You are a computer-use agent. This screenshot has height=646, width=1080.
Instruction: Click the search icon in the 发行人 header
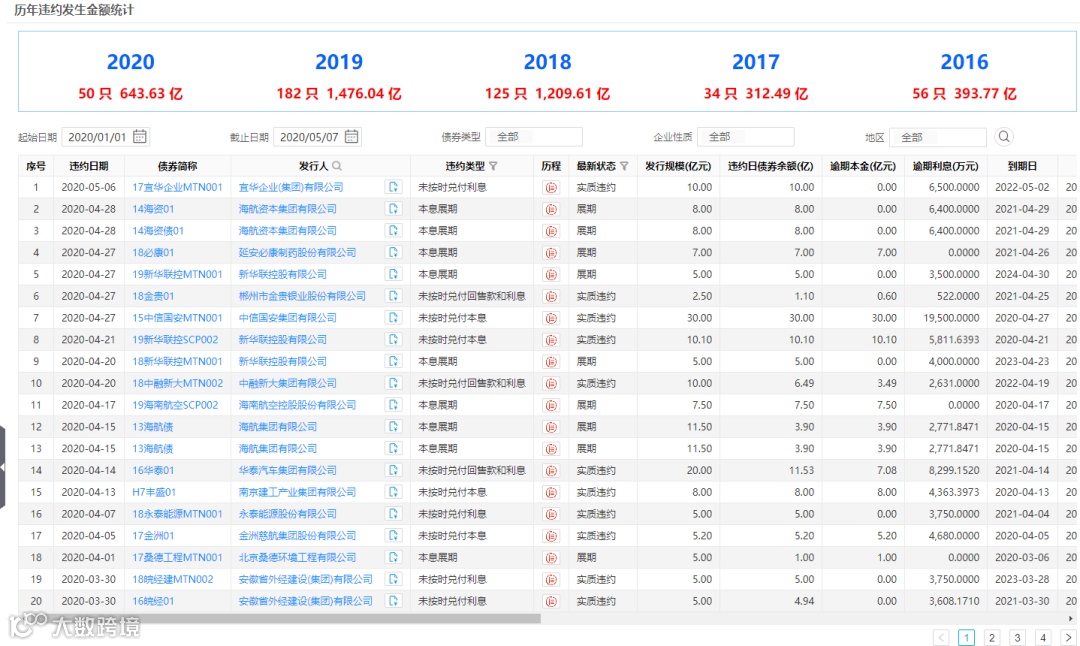(x=337, y=166)
